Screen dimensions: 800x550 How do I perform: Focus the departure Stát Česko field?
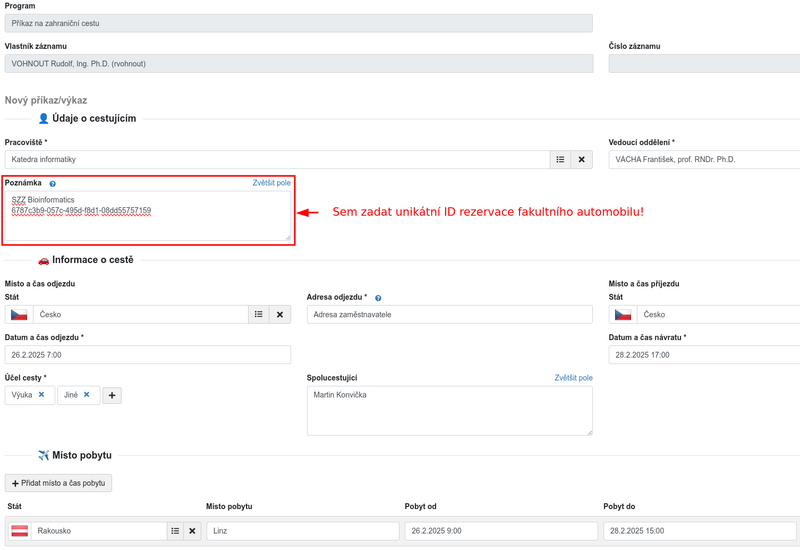coord(141,314)
